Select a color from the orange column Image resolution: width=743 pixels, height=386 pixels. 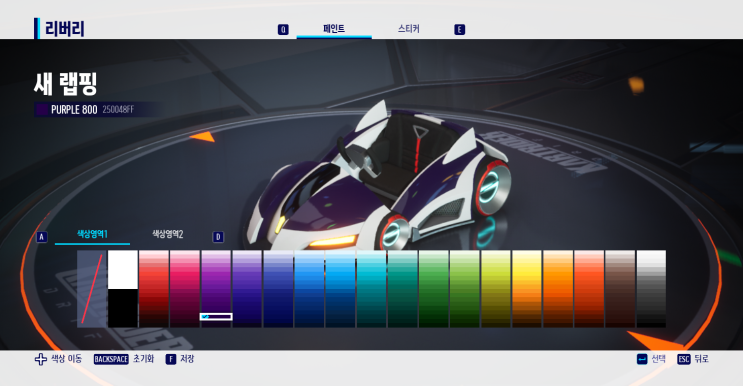(558, 289)
